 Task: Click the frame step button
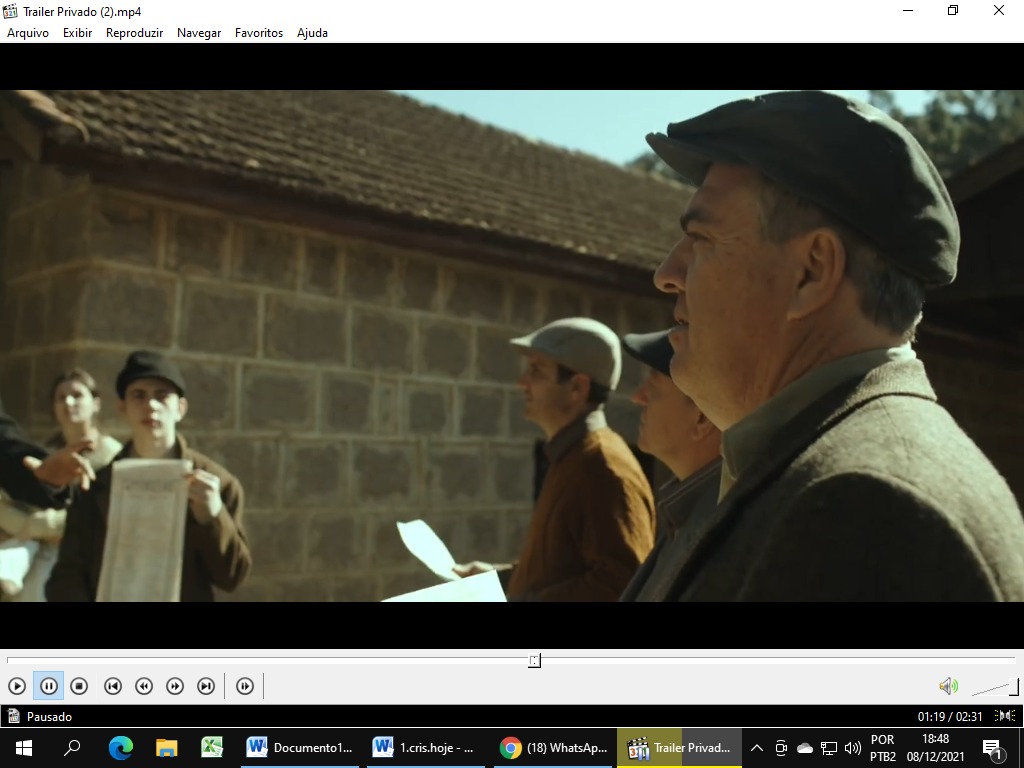(245, 686)
